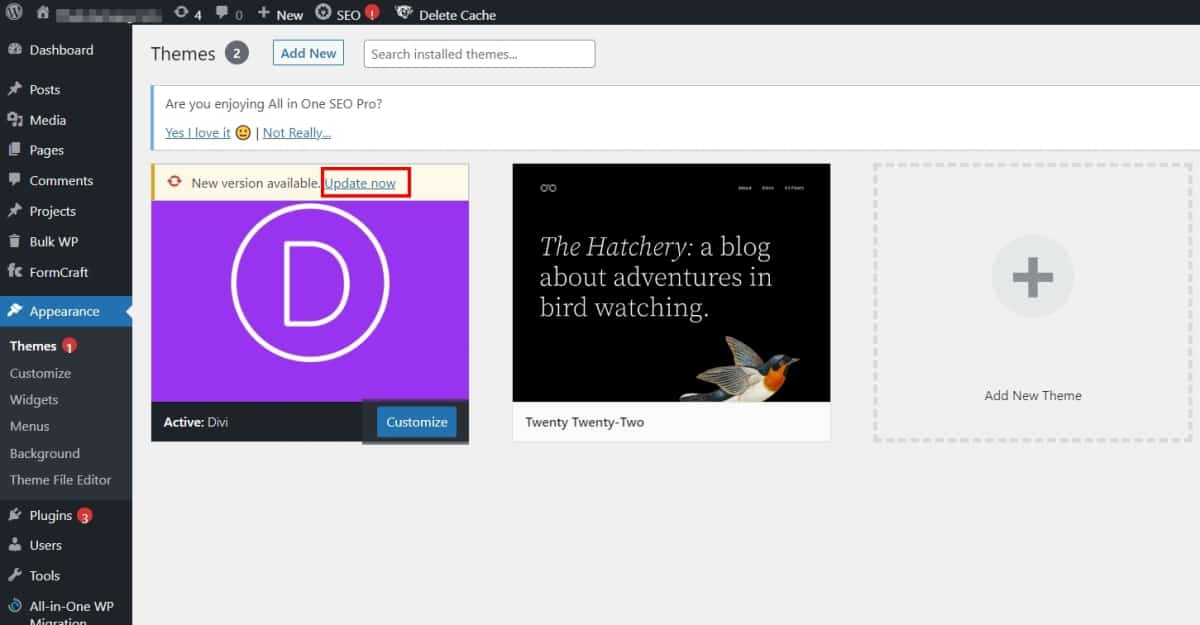Click the Pages document icon

point(14,150)
